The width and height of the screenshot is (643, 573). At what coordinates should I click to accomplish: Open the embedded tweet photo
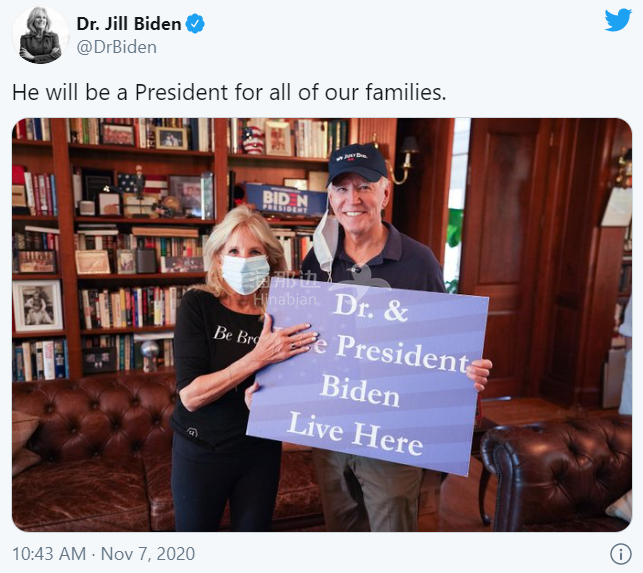[x=322, y=325]
